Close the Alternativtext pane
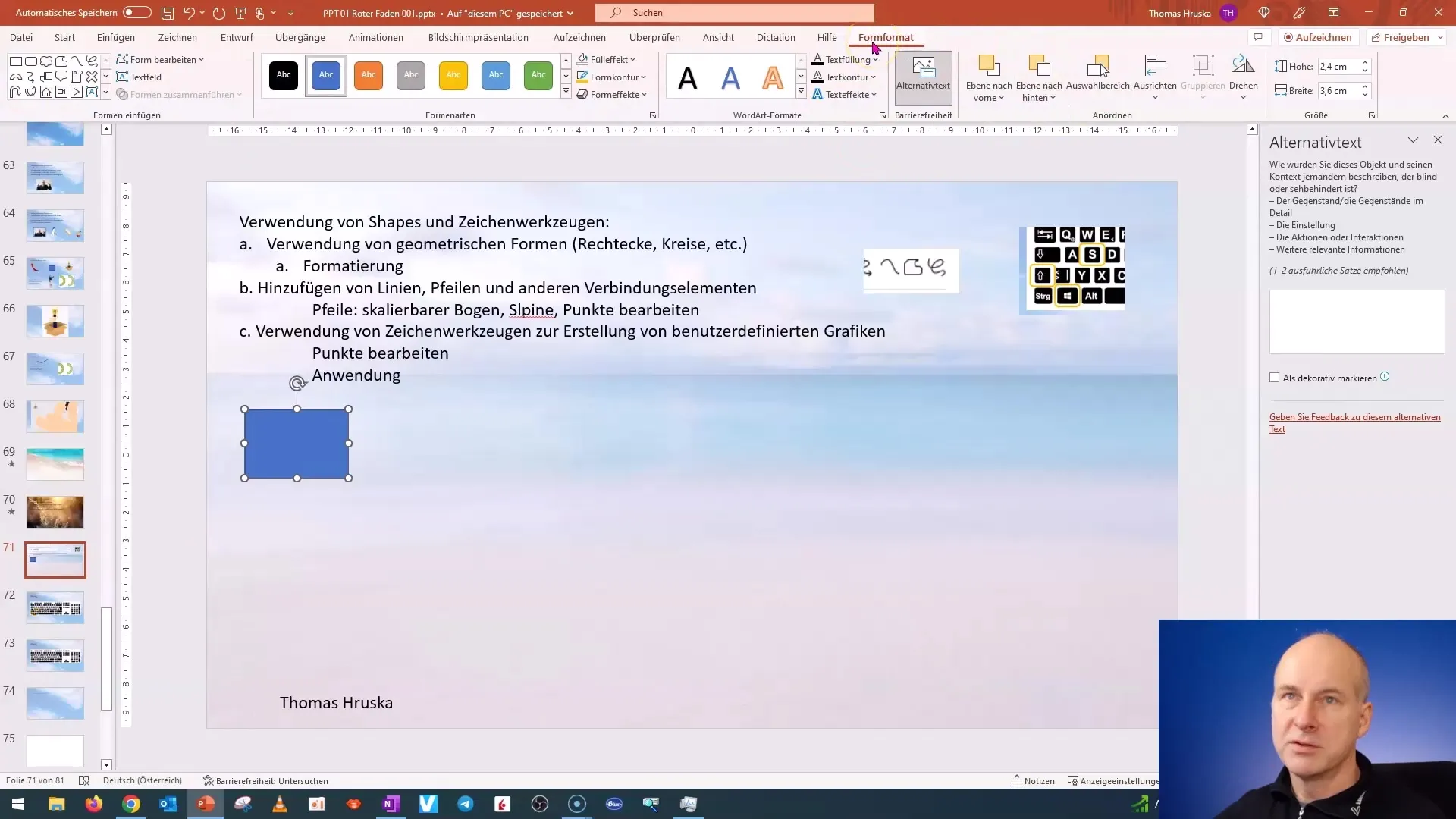 [x=1438, y=140]
